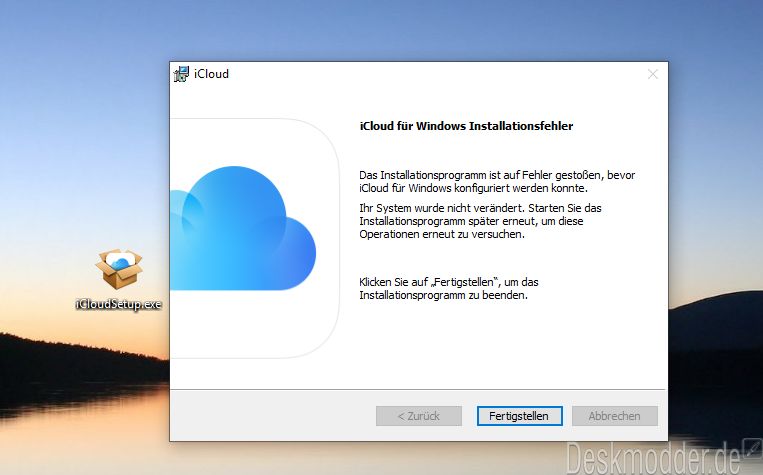763x475 pixels.
Task: Click the paragraph starting Das Installationsprogramm
Action: 496,181
